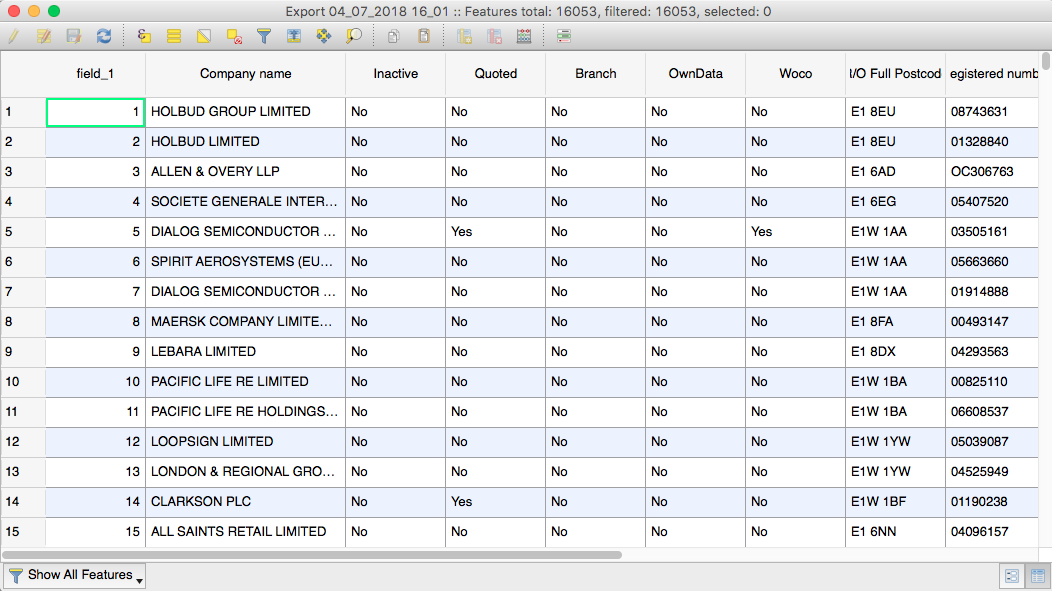Click the vertical scrollbar thumb
The width and height of the screenshot is (1052, 591).
click(1046, 60)
